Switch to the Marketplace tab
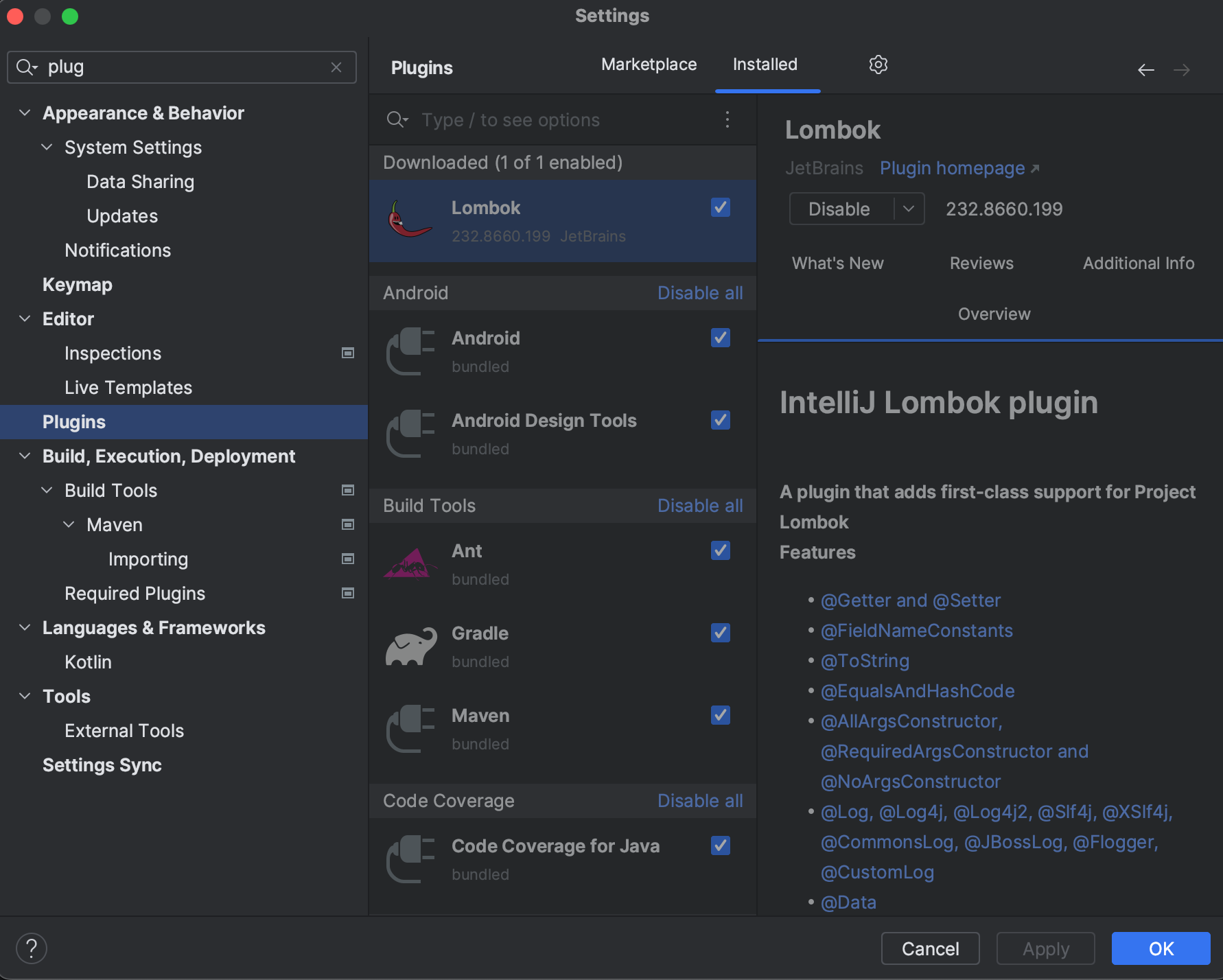Screen dimensions: 1223x980 [x=649, y=65]
